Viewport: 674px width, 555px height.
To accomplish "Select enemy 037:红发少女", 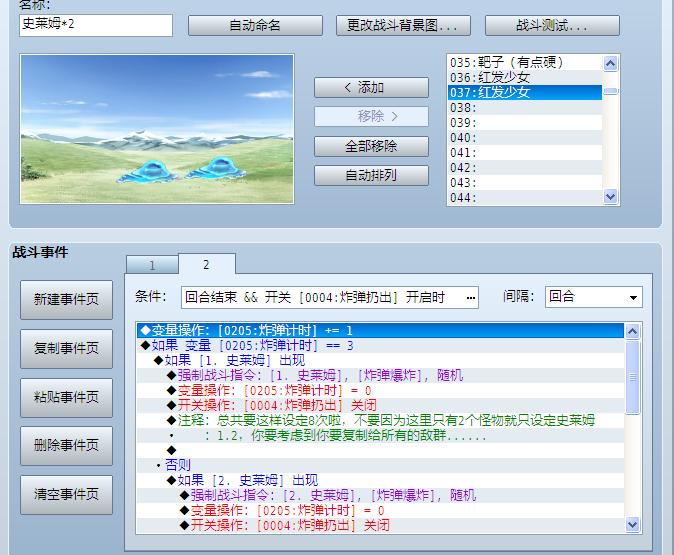I will click(525, 92).
